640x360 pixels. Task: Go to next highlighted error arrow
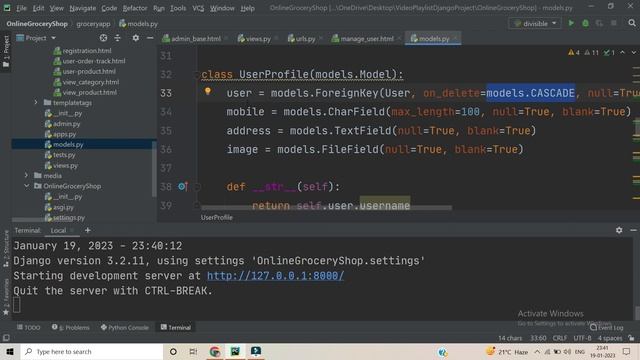pos(633,53)
